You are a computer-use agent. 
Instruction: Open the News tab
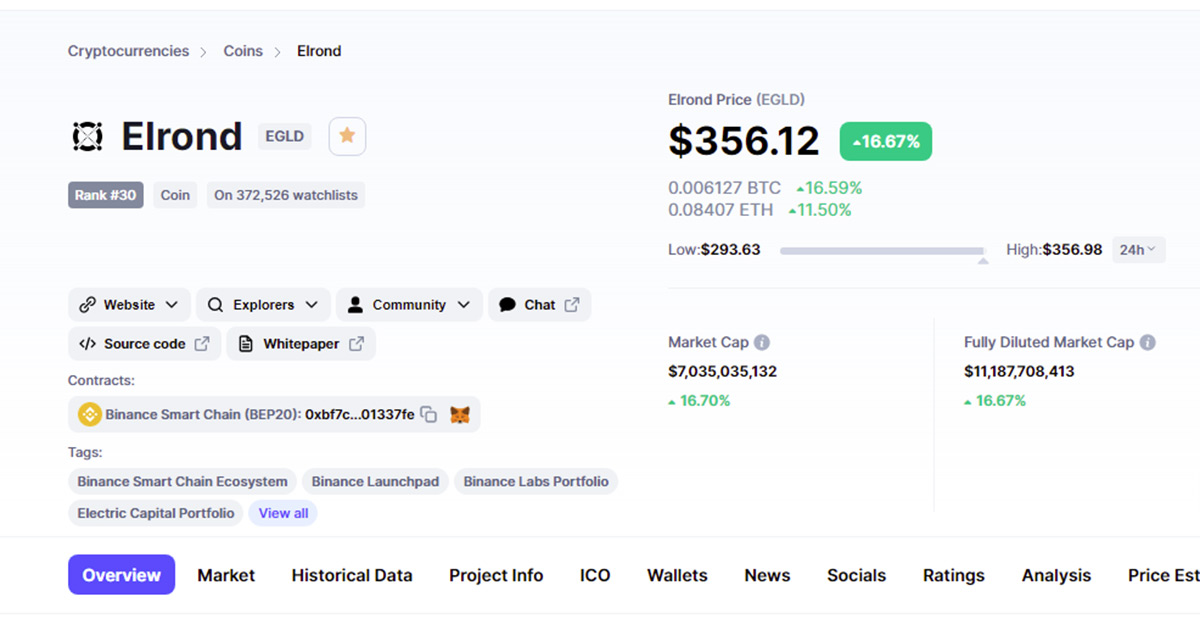click(x=767, y=575)
